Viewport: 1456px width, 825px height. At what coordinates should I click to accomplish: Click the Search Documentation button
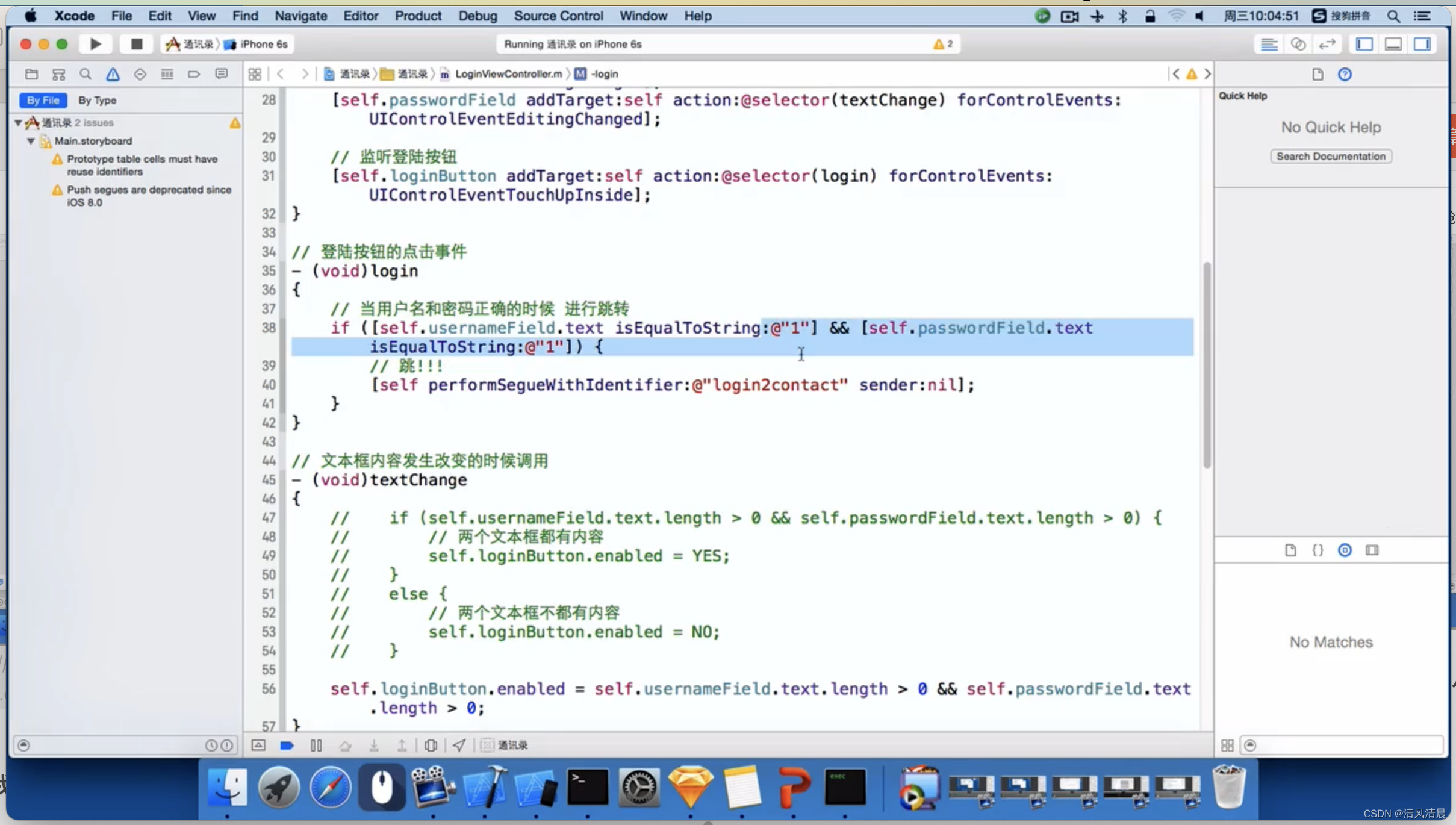pyautogui.click(x=1331, y=156)
